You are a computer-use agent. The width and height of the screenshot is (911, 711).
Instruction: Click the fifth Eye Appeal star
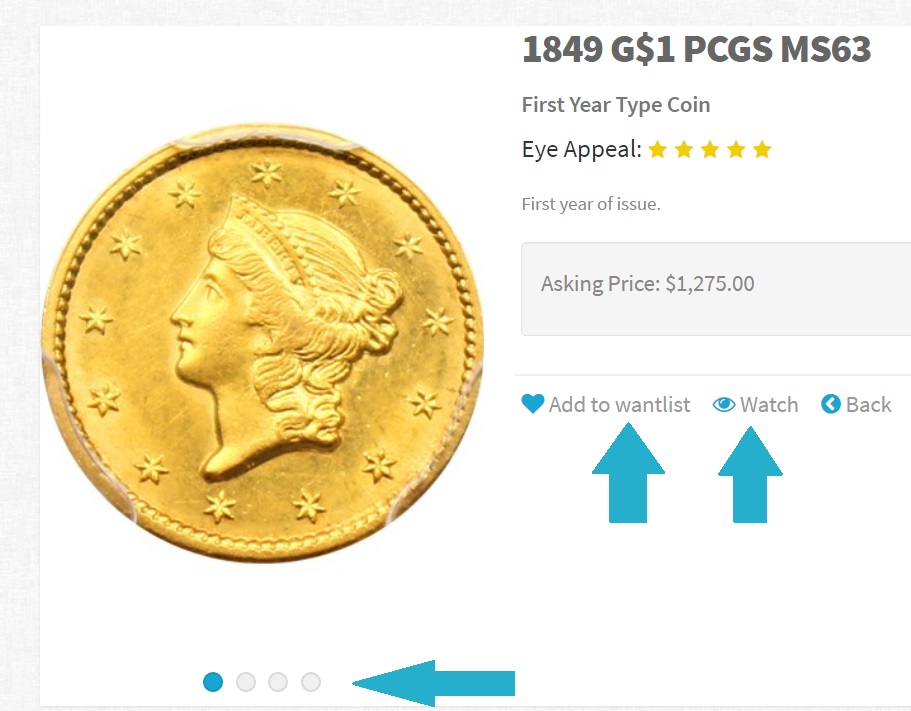point(762,149)
